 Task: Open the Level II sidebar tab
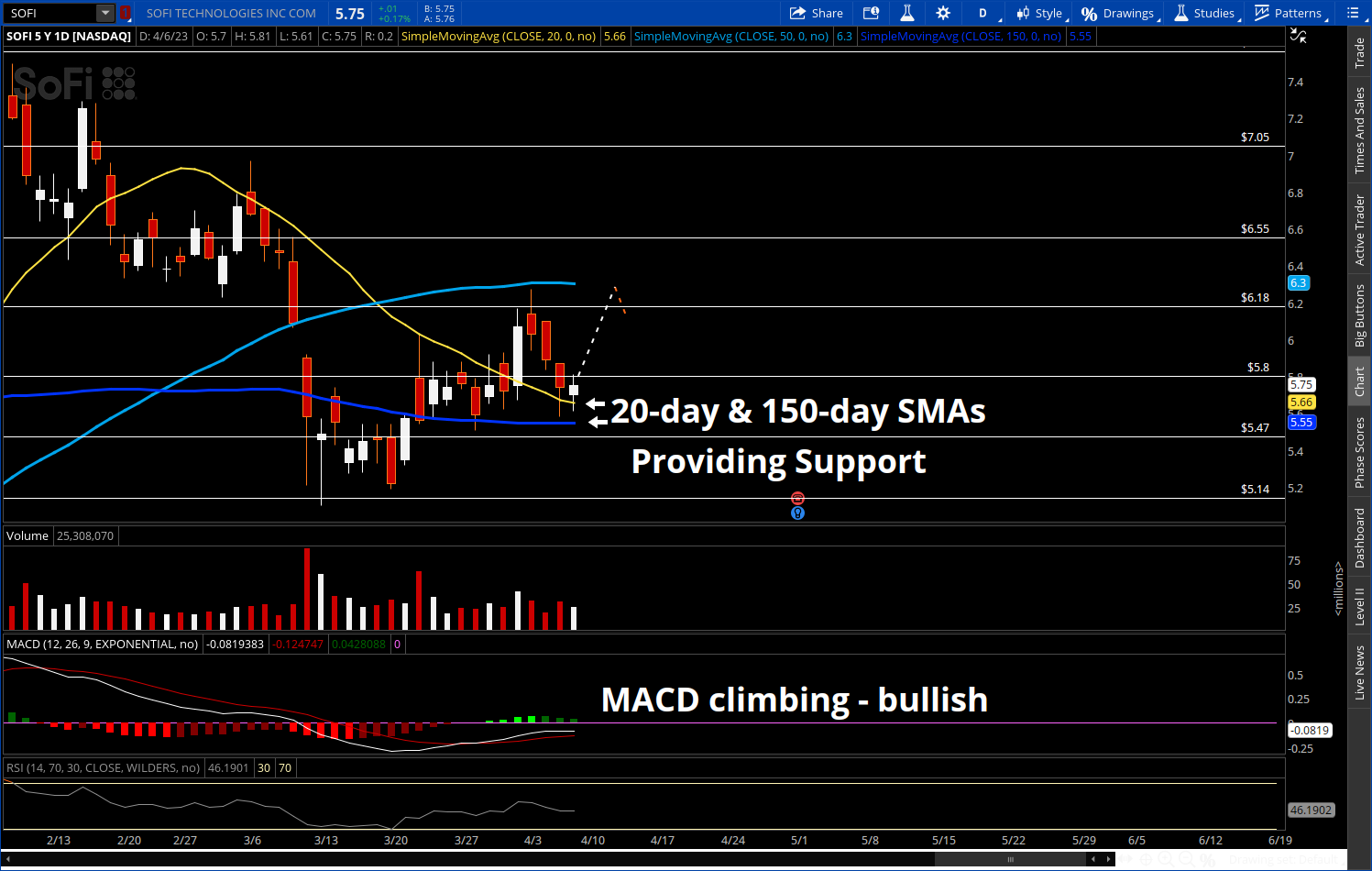pyautogui.click(x=1360, y=606)
